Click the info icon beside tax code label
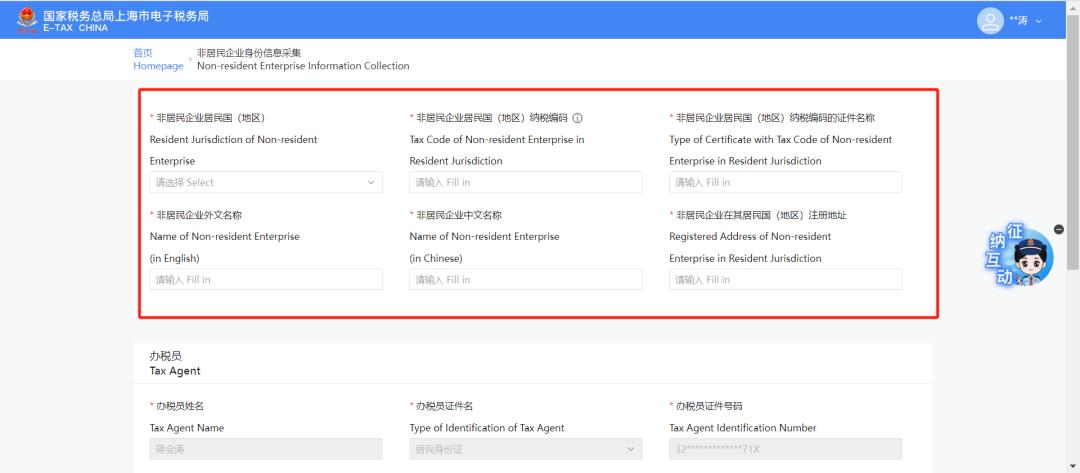The width and height of the screenshot is (1080, 473). click(577, 118)
